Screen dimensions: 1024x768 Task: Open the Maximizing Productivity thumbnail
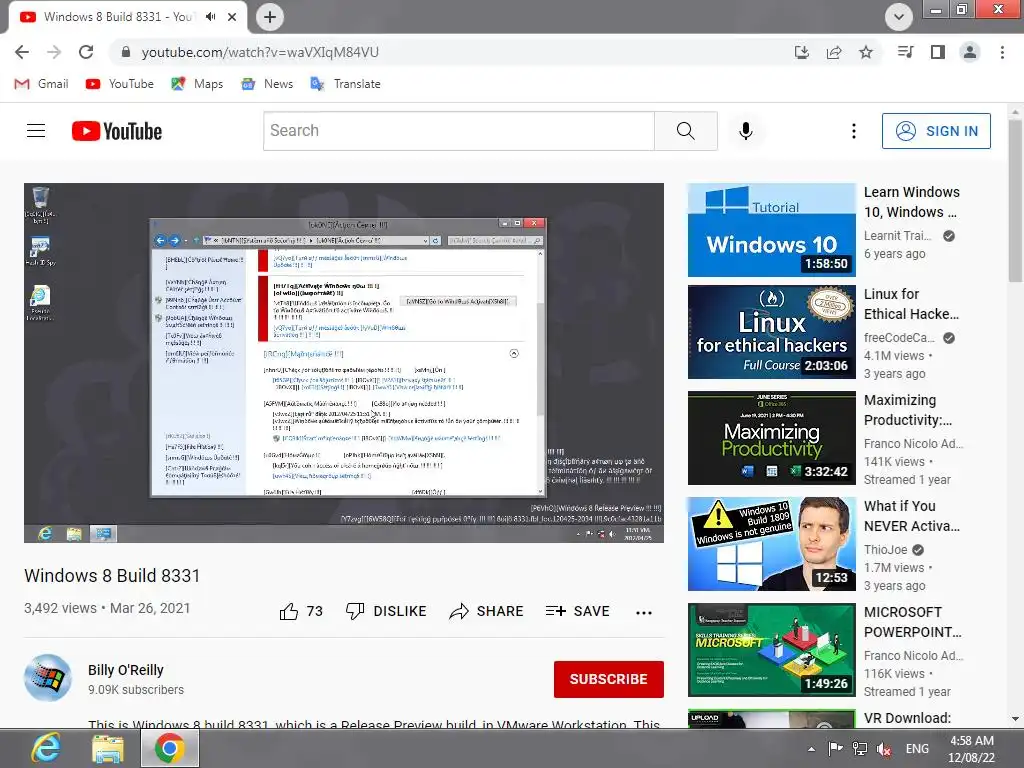tap(771, 438)
